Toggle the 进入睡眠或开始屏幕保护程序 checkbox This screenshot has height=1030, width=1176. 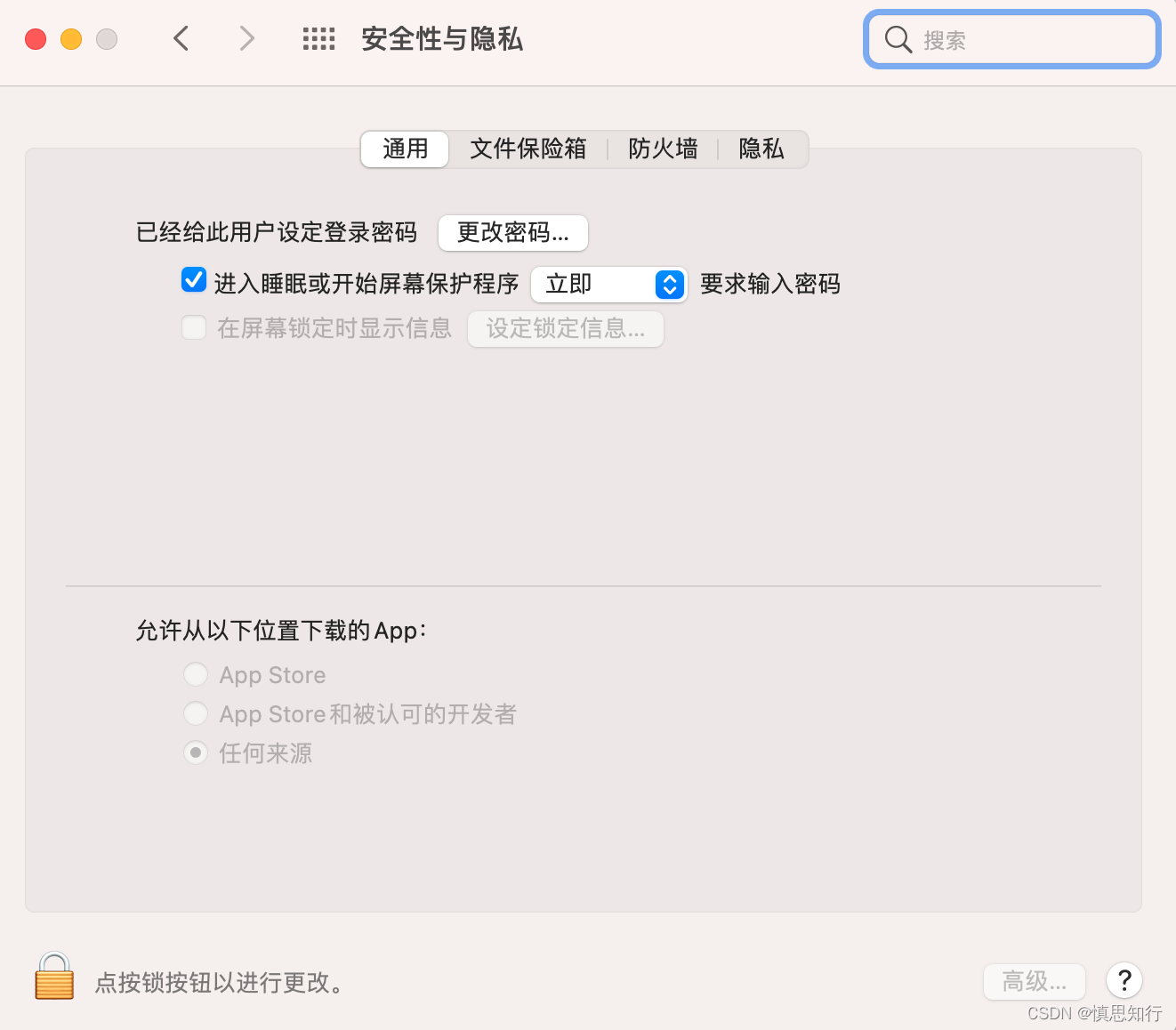(x=194, y=280)
